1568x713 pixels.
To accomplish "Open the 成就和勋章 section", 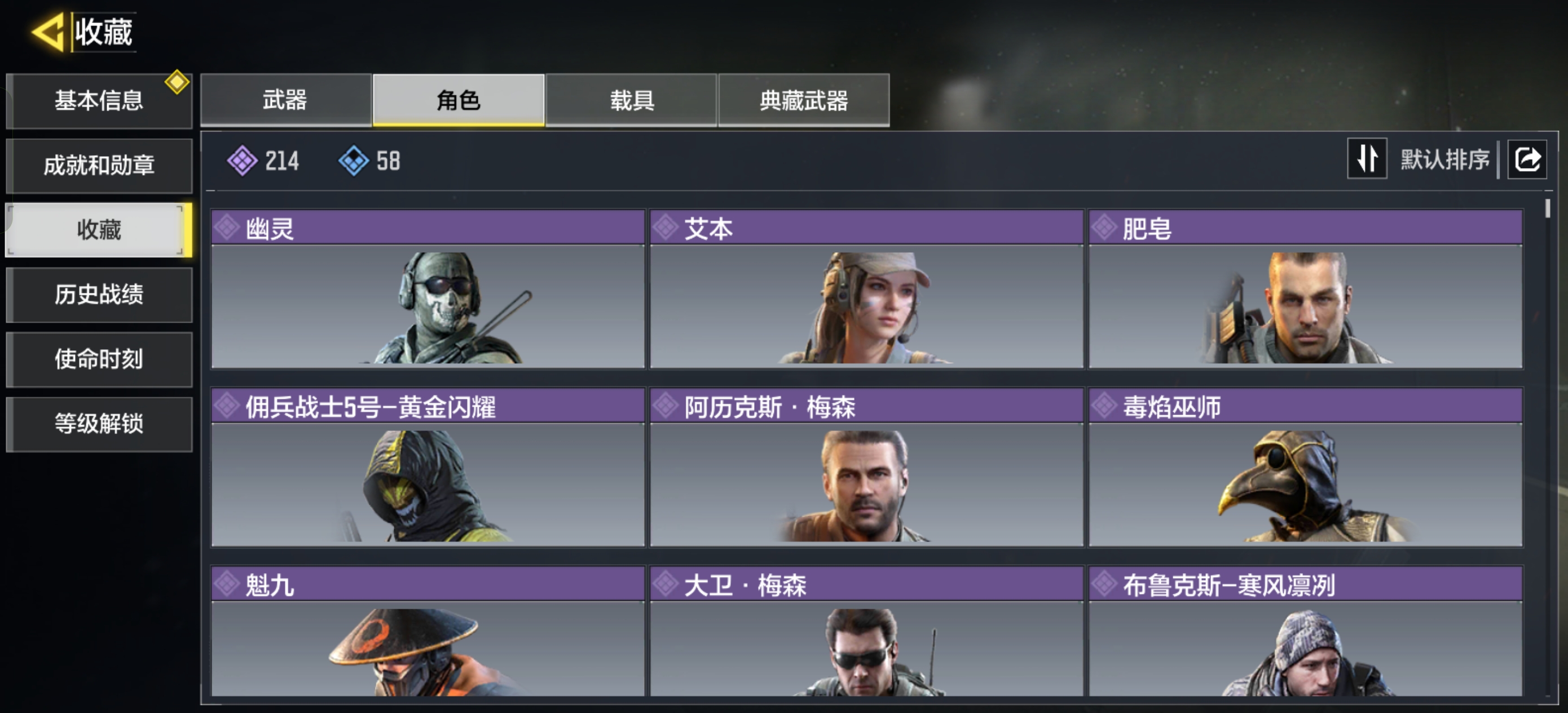I will tap(99, 166).
